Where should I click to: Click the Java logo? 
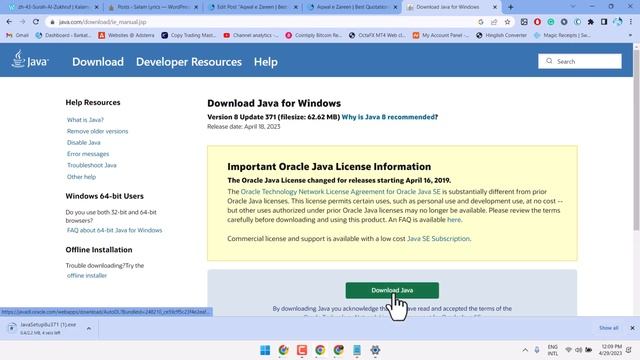29,60
